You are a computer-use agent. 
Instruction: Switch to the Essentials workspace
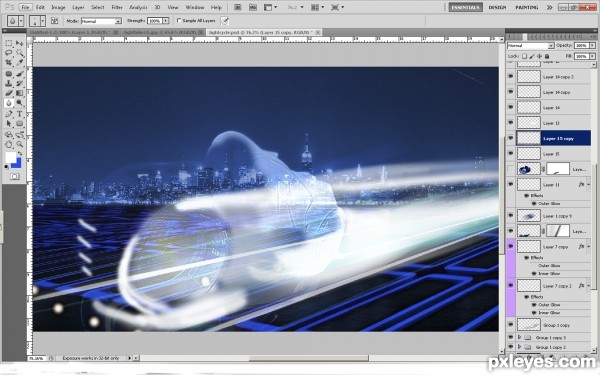click(466, 7)
